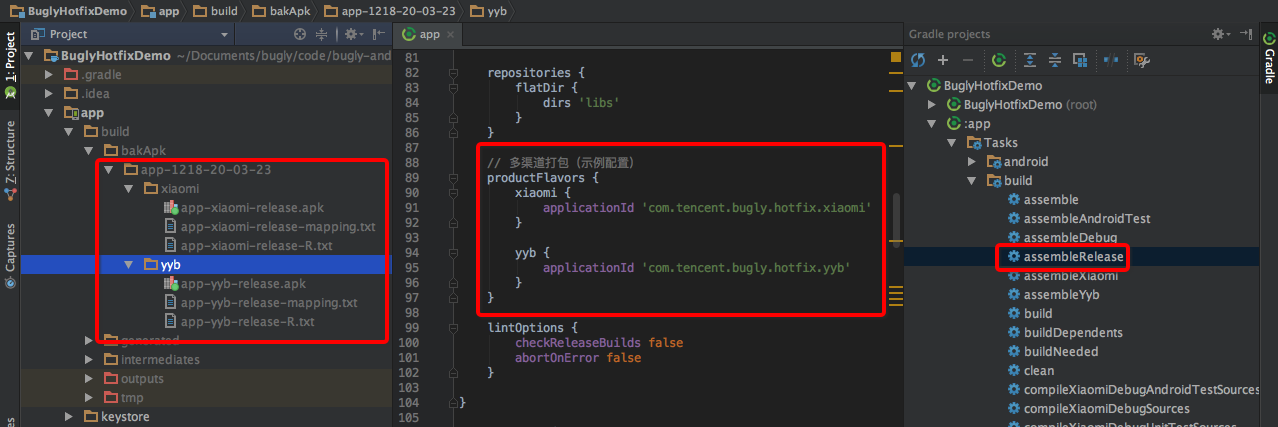Select app-yyb-release.apk file
This screenshot has height=427, width=1278.
pyautogui.click(x=235, y=284)
